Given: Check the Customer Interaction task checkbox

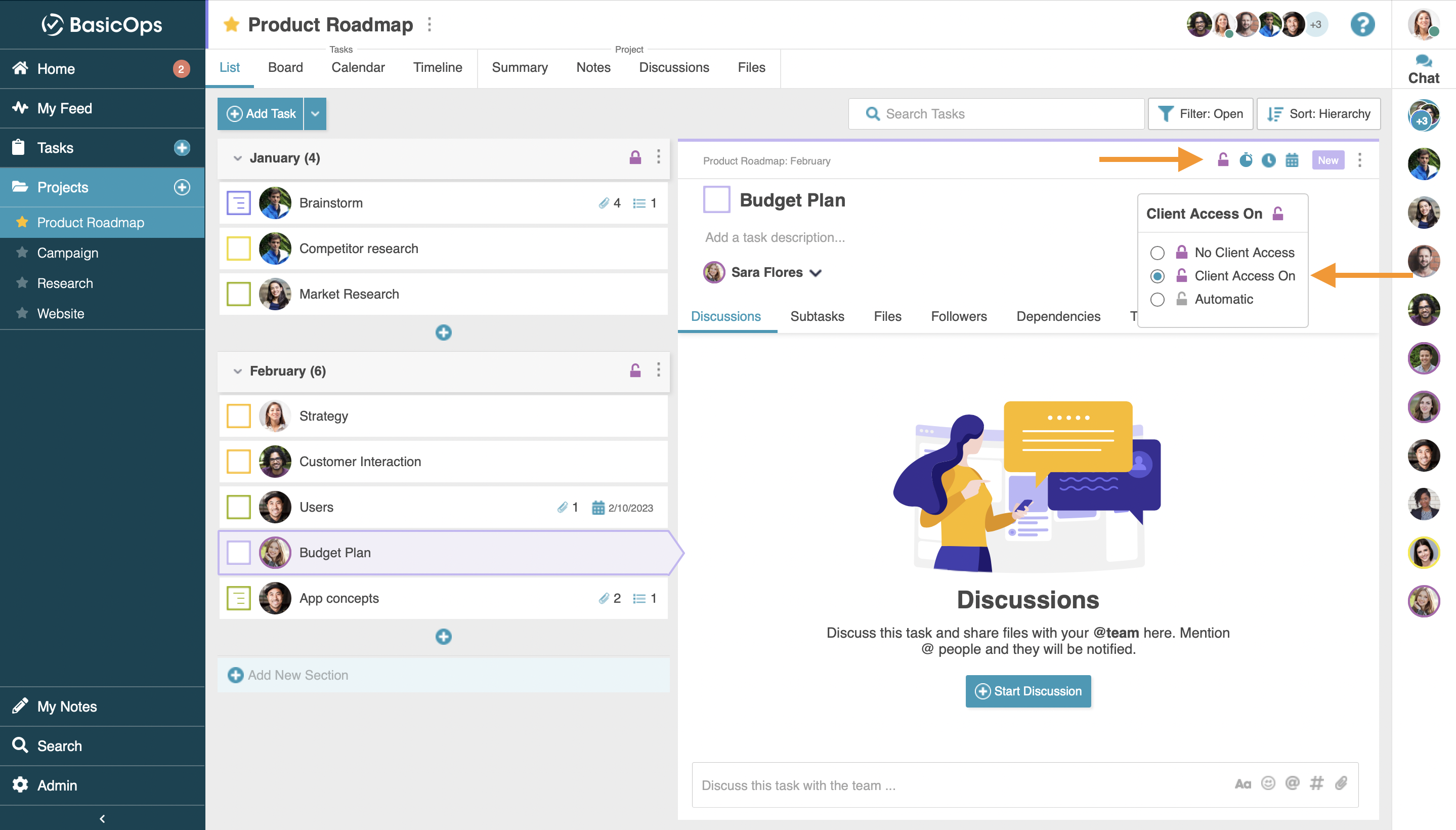Looking at the screenshot, I should click(238, 462).
